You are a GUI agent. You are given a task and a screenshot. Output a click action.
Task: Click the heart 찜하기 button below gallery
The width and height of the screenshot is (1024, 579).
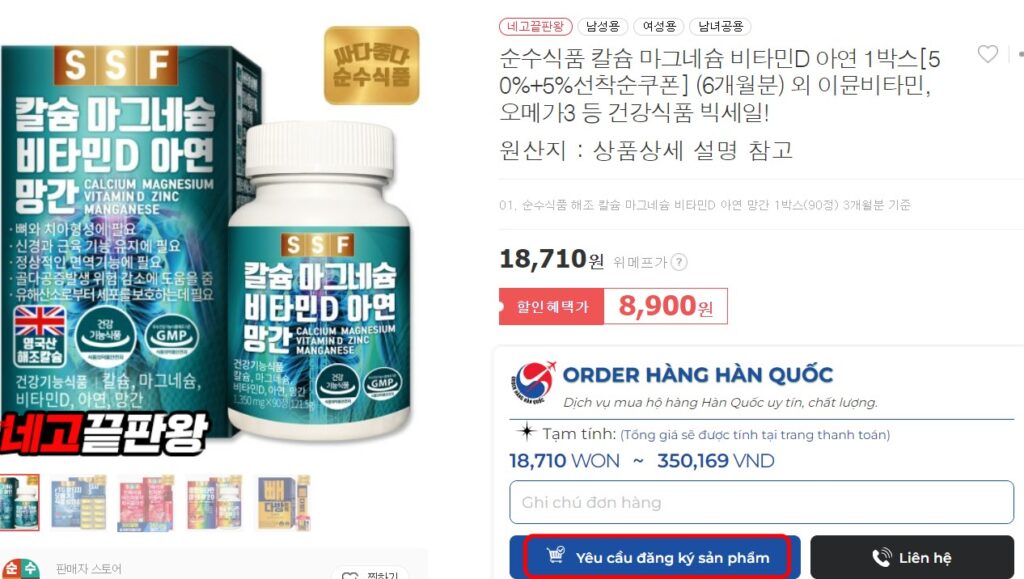tap(369, 574)
